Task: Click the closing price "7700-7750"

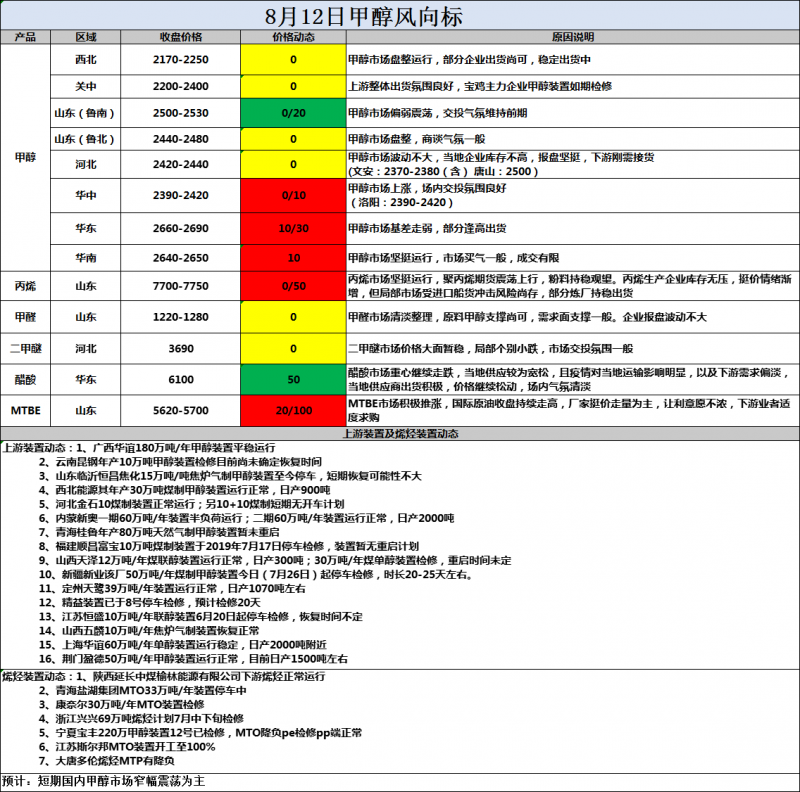Action: [181, 286]
